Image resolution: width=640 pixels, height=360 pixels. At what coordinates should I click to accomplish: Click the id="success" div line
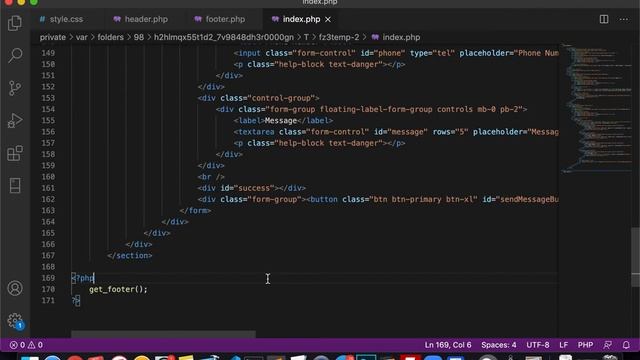tap(251, 188)
